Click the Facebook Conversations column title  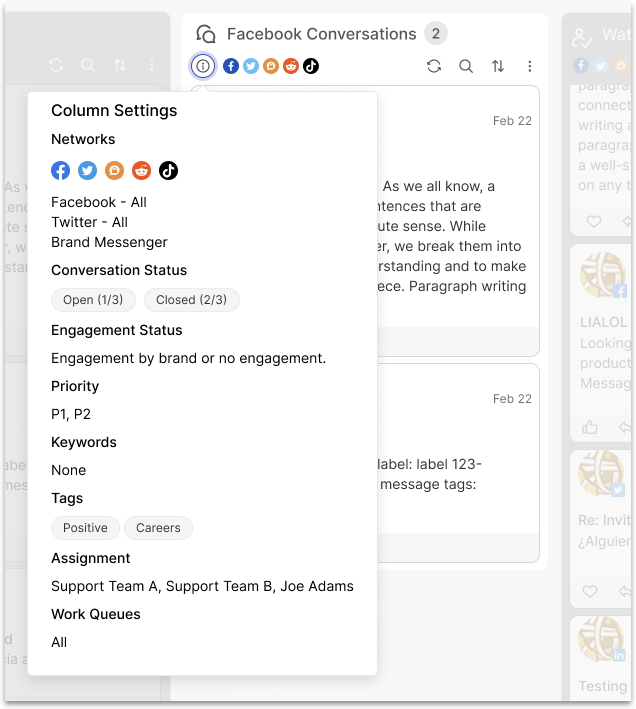click(x=321, y=34)
